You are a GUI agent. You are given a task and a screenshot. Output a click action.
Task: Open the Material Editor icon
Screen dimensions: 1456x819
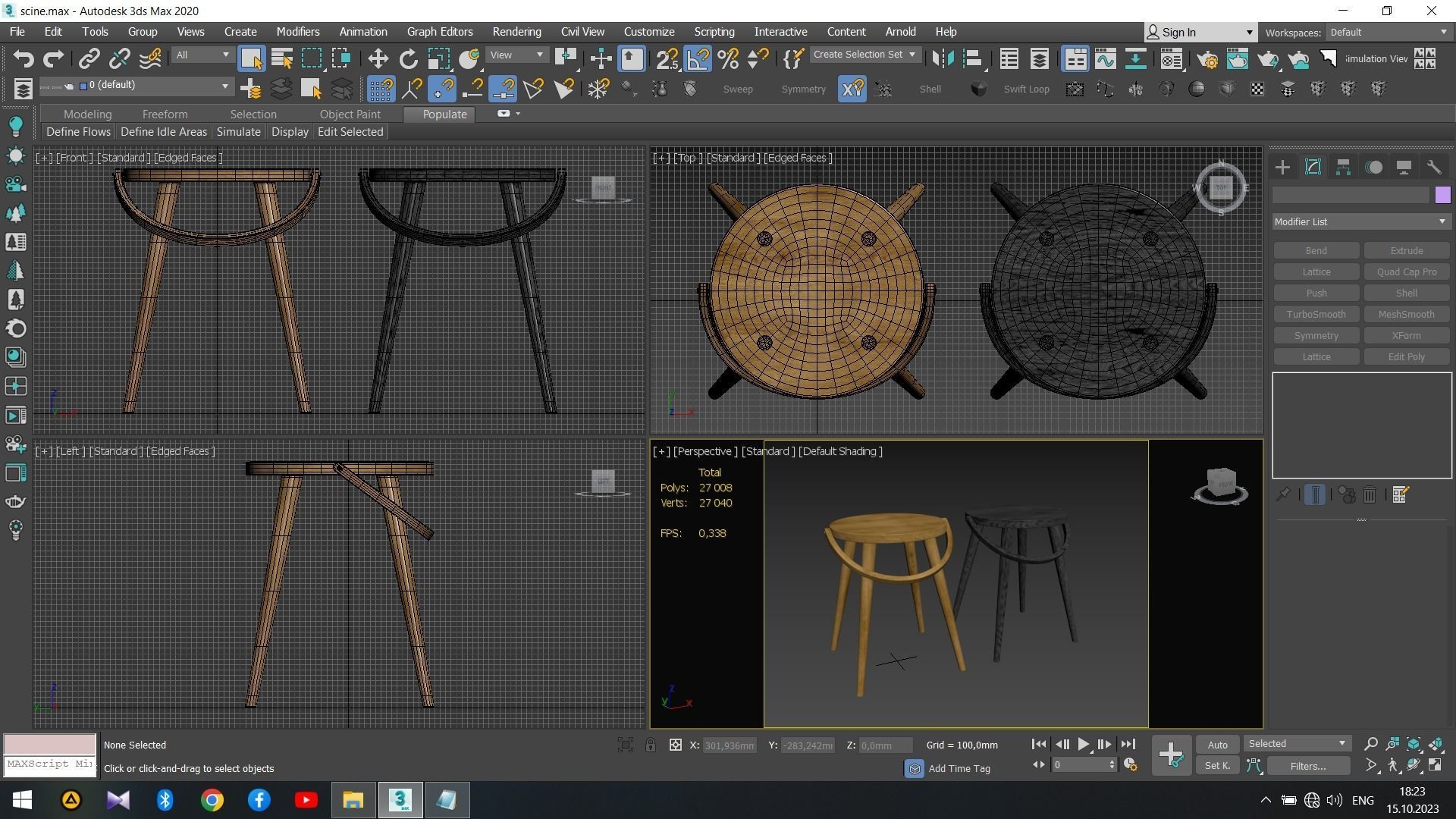[x=1171, y=58]
